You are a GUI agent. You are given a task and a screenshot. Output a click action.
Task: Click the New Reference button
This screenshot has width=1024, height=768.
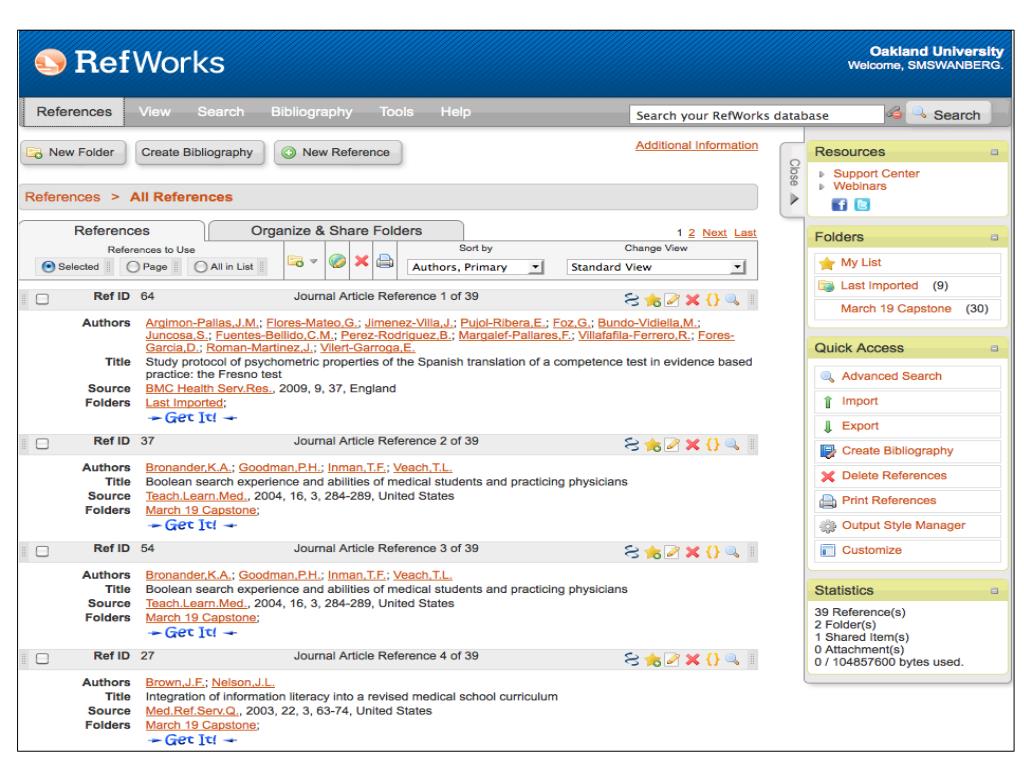point(338,152)
